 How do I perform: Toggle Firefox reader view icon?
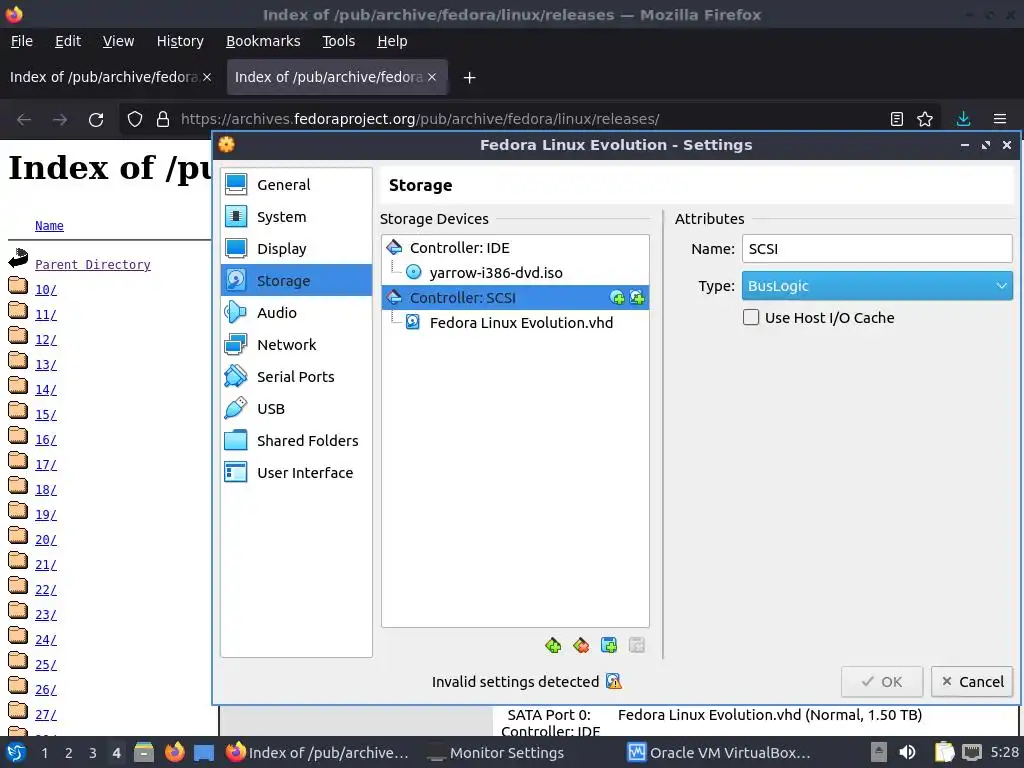tap(897, 119)
